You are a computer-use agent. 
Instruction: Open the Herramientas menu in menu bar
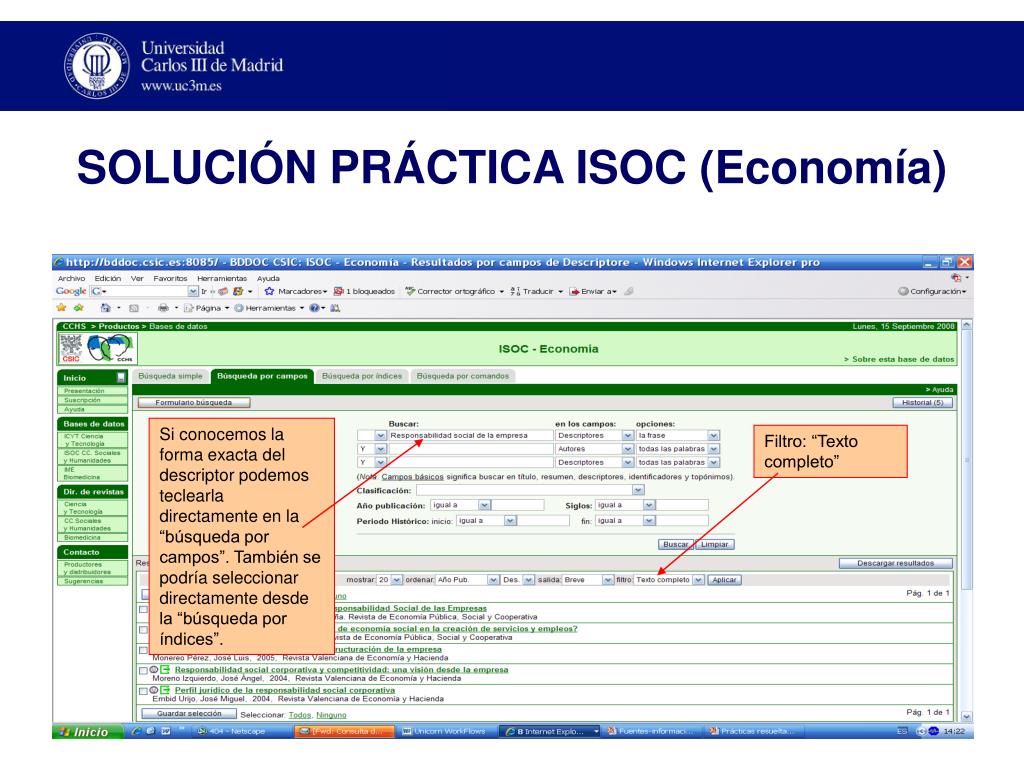[x=222, y=278]
